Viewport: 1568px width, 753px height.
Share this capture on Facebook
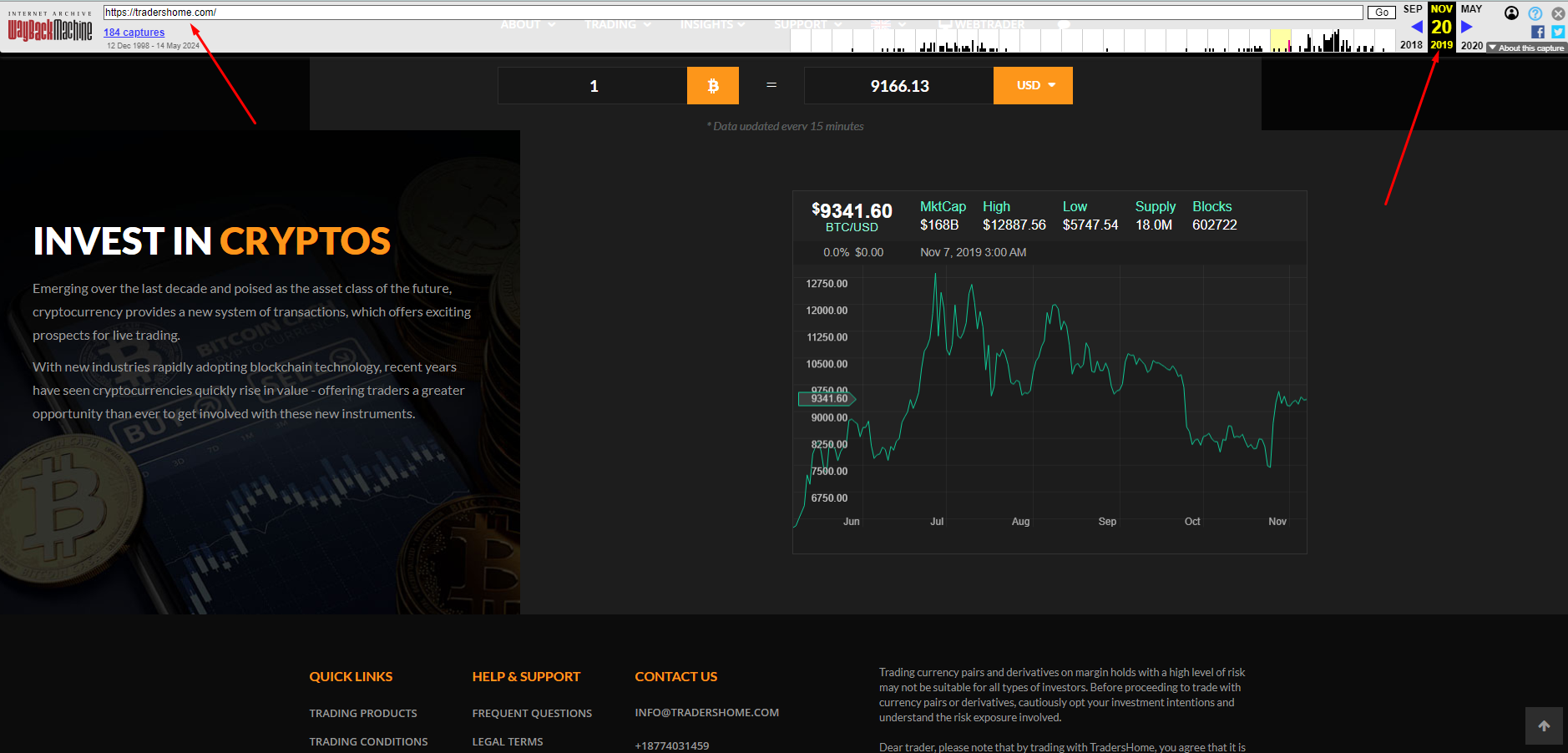(1538, 32)
